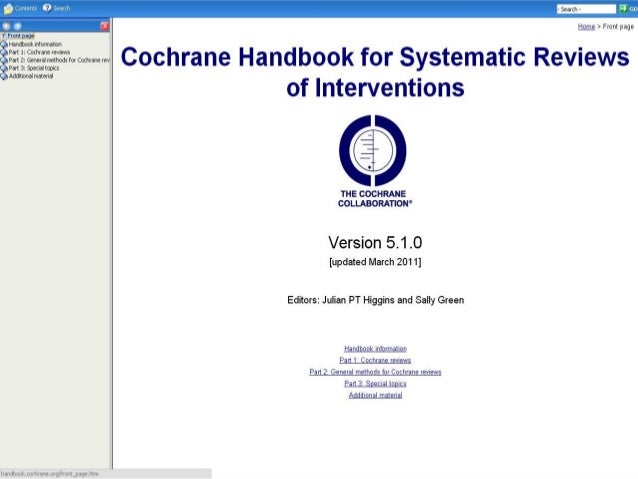Open Additional material link on the page
Image resolution: width=638 pixels, height=479 pixels.
[x=375, y=396]
